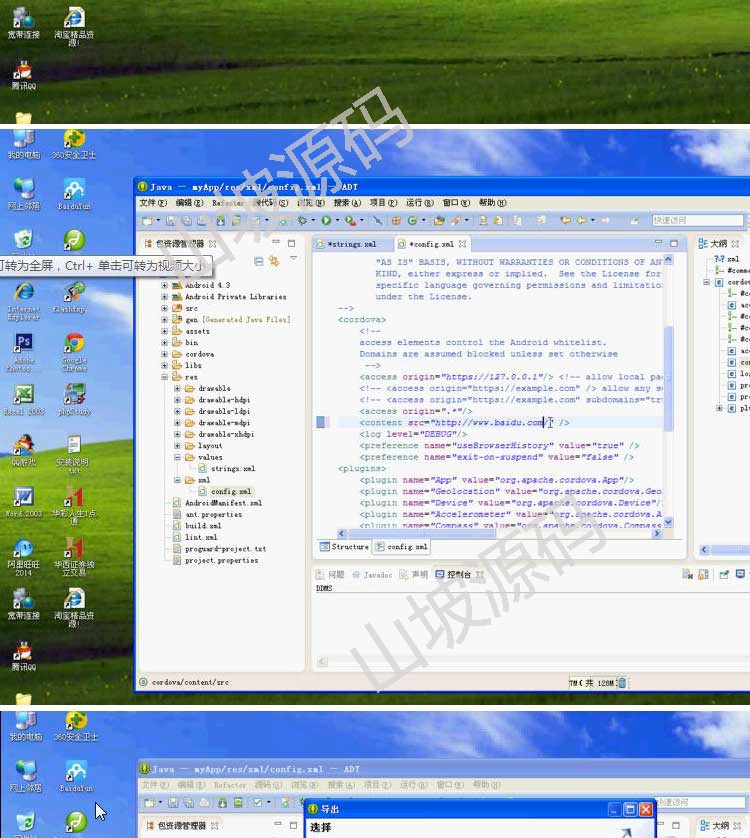This screenshot has height=838, width=750.
Task: Open the 编辑(E) menu in undimmed ADT window
Action: click(x=190, y=203)
